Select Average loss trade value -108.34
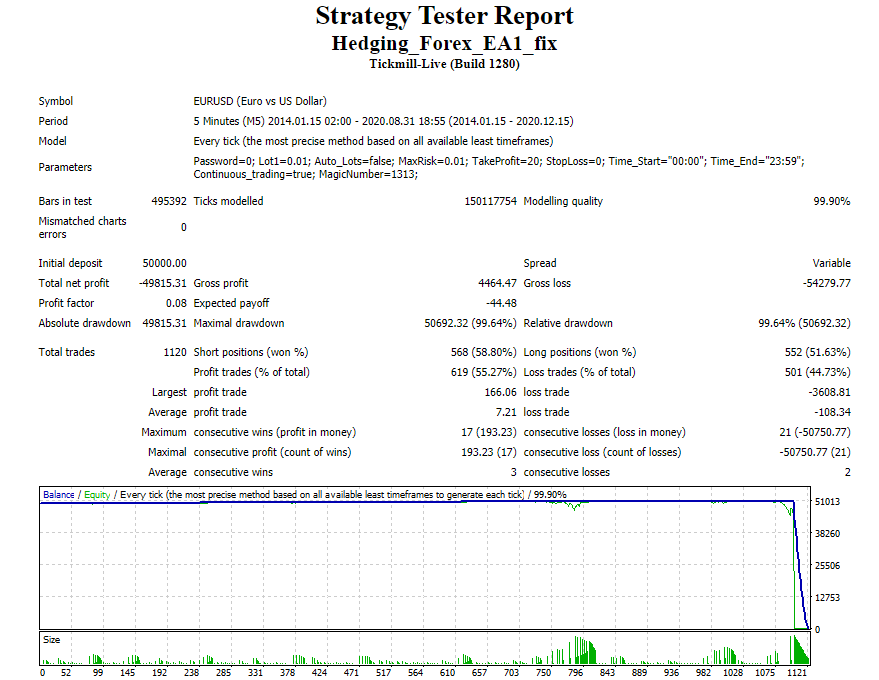This screenshot has width=879, height=680. coord(831,413)
